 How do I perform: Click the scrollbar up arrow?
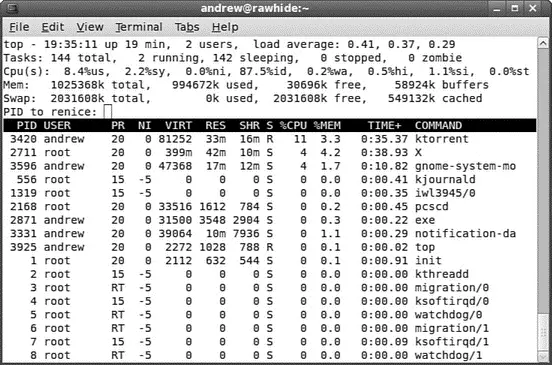tap(543, 44)
